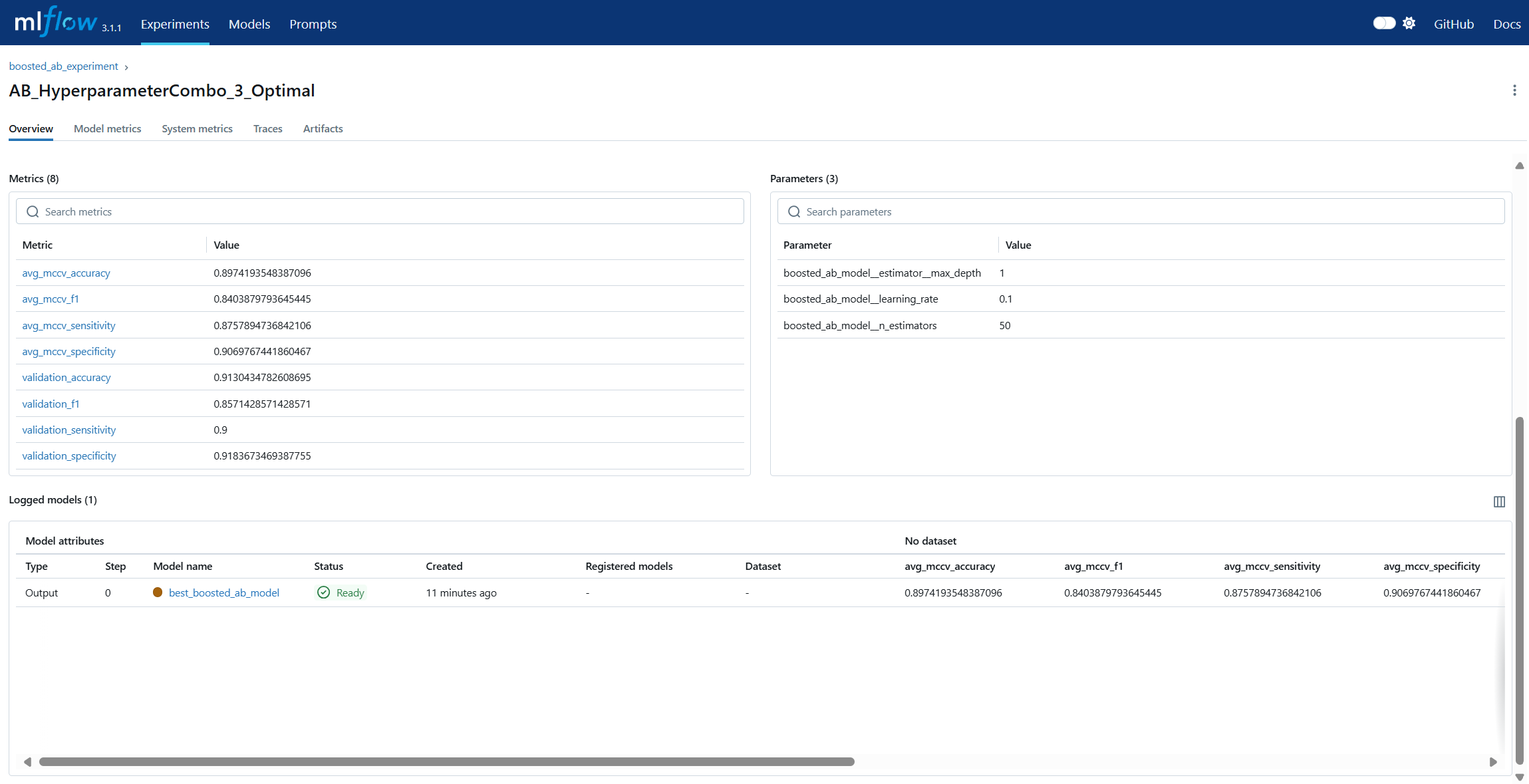1529x784 pixels.
Task: Click the breadcrumb chevron after boosted_ab_experiment
Action: point(126,67)
